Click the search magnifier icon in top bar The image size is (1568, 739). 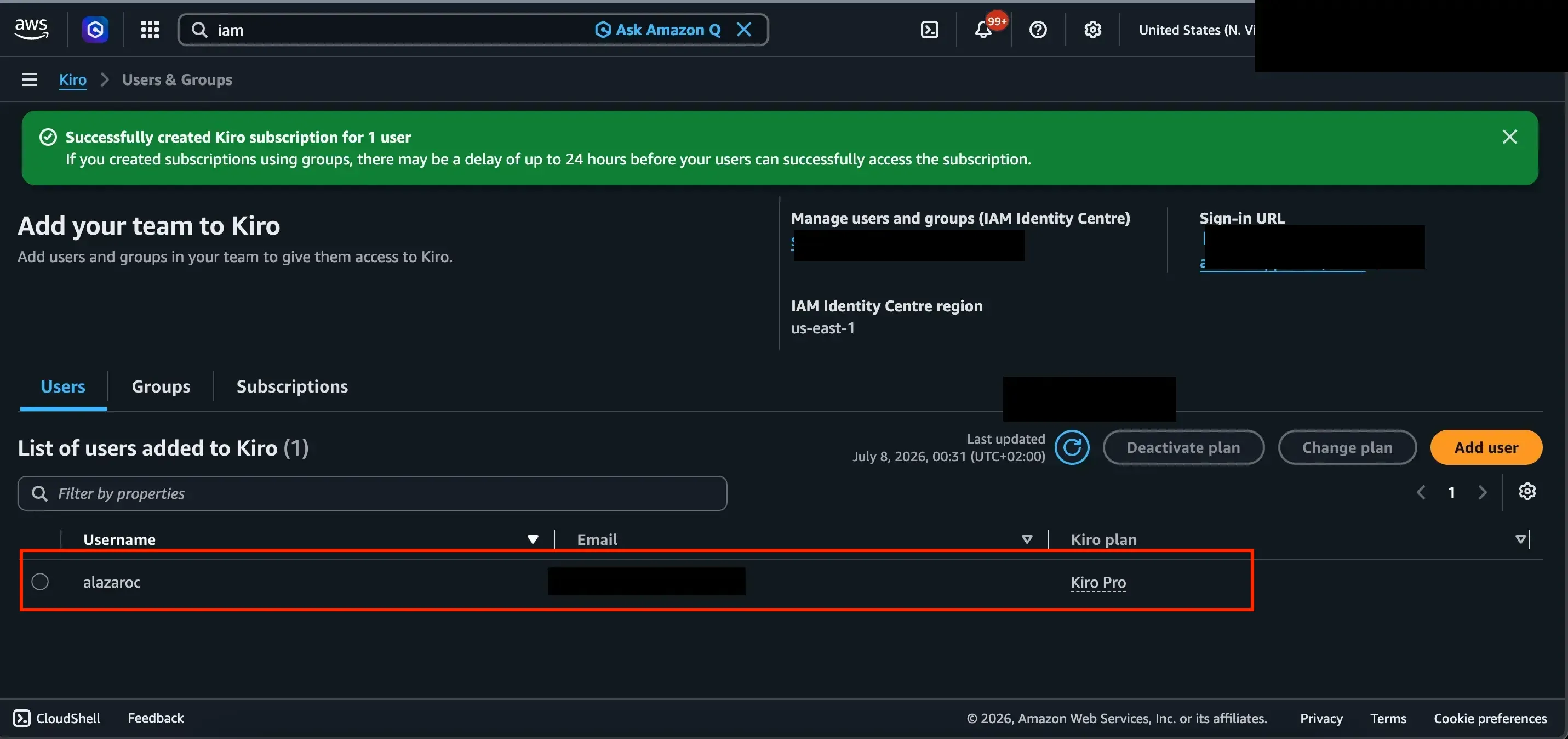[x=199, y=29]
